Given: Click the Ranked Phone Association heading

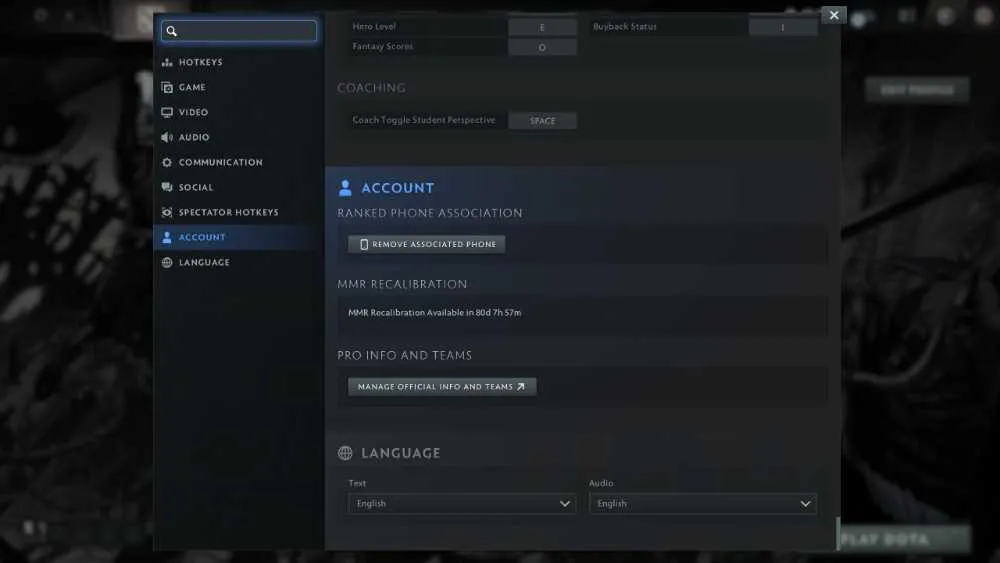Looking at the screenshot, I should (x=430, y=213).
